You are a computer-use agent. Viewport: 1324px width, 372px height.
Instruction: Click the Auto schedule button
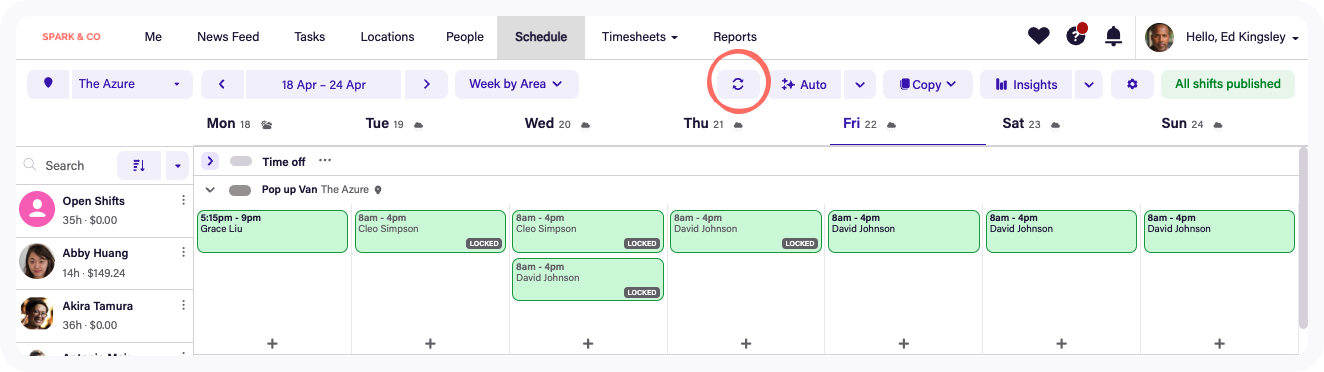coord(805,84)
